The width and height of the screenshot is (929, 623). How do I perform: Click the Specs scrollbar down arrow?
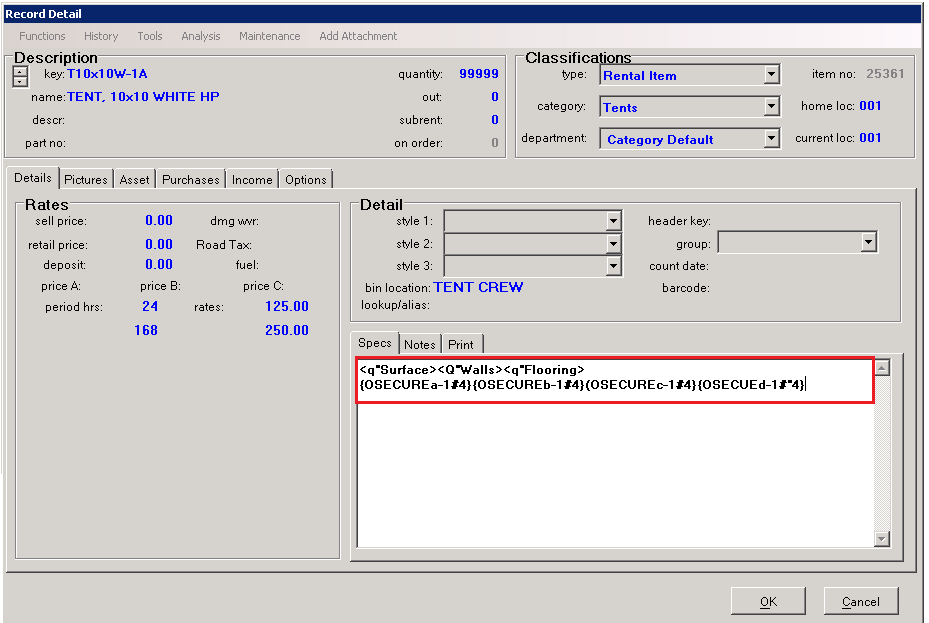pos(881,539)
